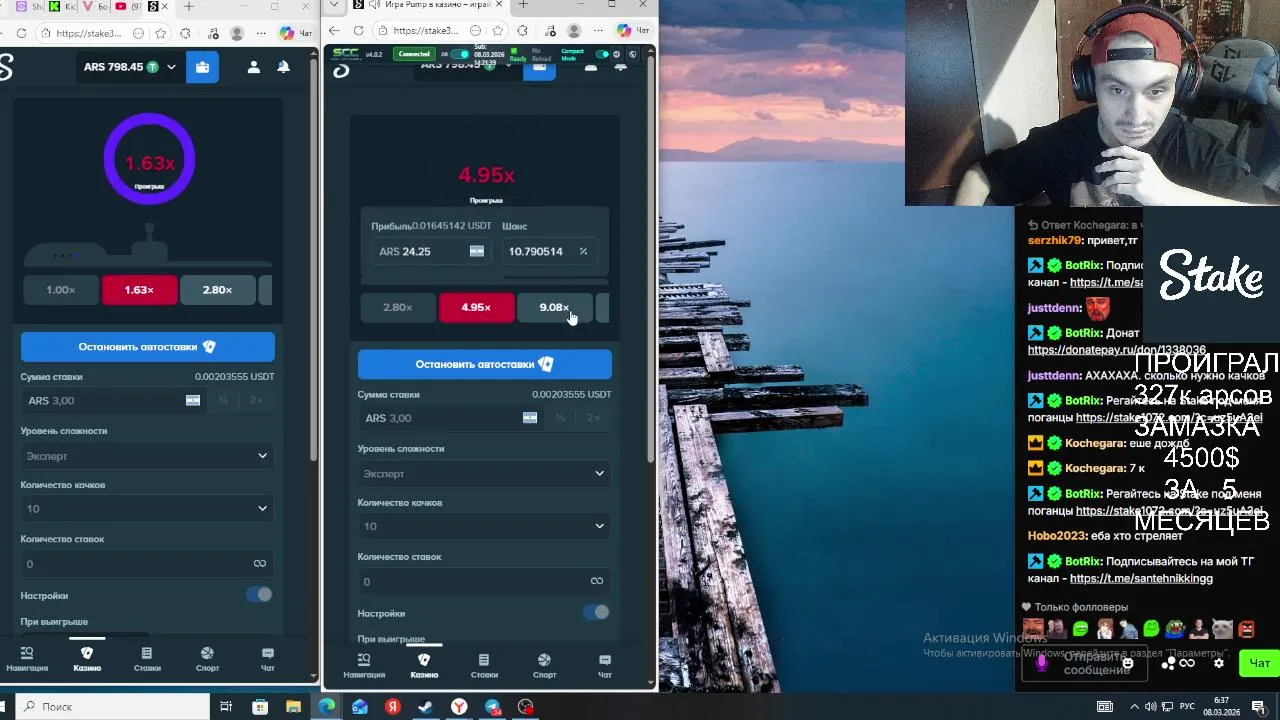Image resolution: width=1280 pixels, height=720 pixels.
Task: Open the Windows Task View button
Action: coord(227,707)
